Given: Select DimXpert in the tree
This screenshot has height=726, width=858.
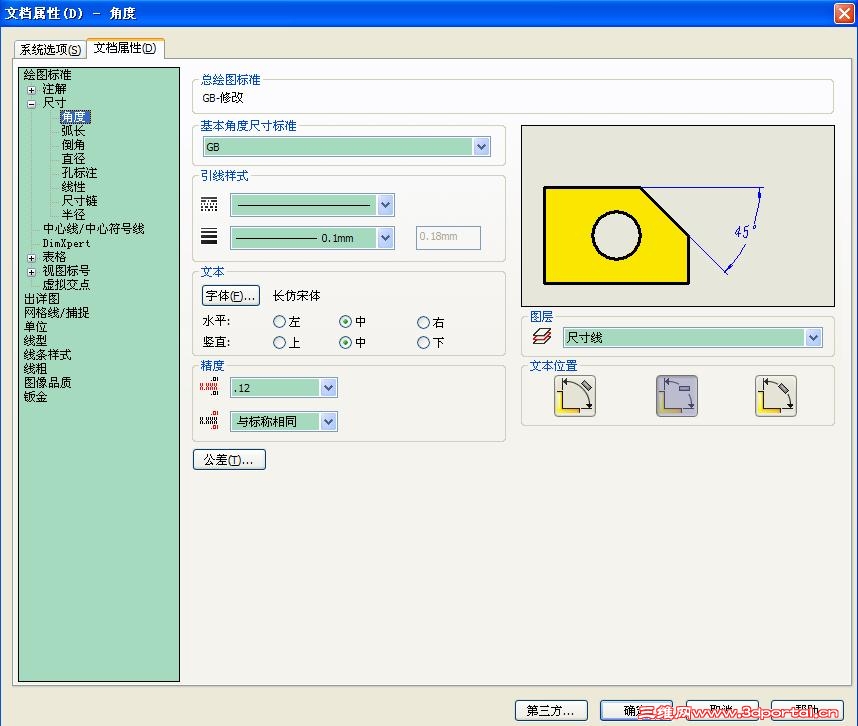Looking at the screenshot, I should coord(66,243).
